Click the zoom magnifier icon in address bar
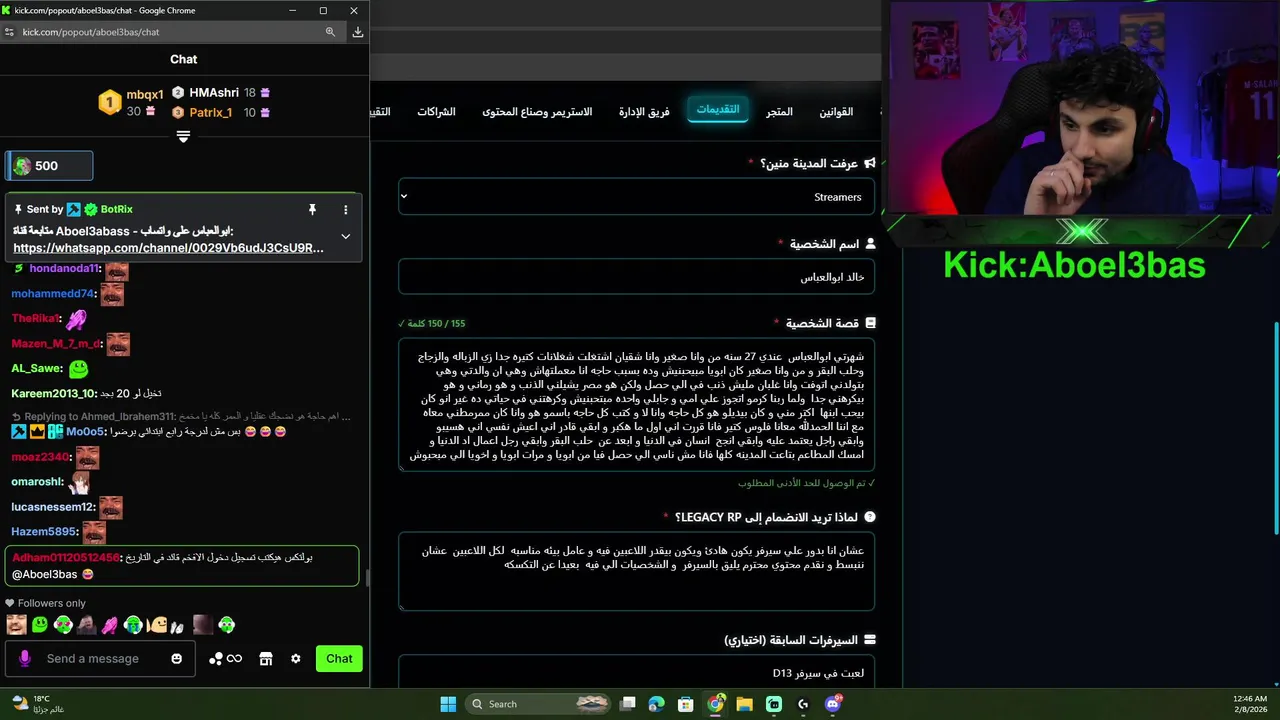This screenshot has height=720, width=1280. (x=330, y=32)
